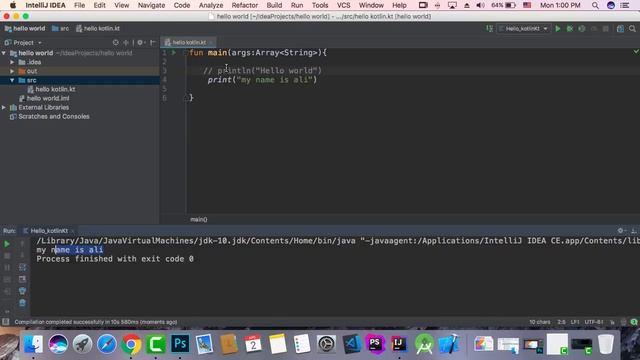Screen dimensions: 640x360
Task: Toggle tool window buttons via status bar corner
Action: (x=6, y=322)
